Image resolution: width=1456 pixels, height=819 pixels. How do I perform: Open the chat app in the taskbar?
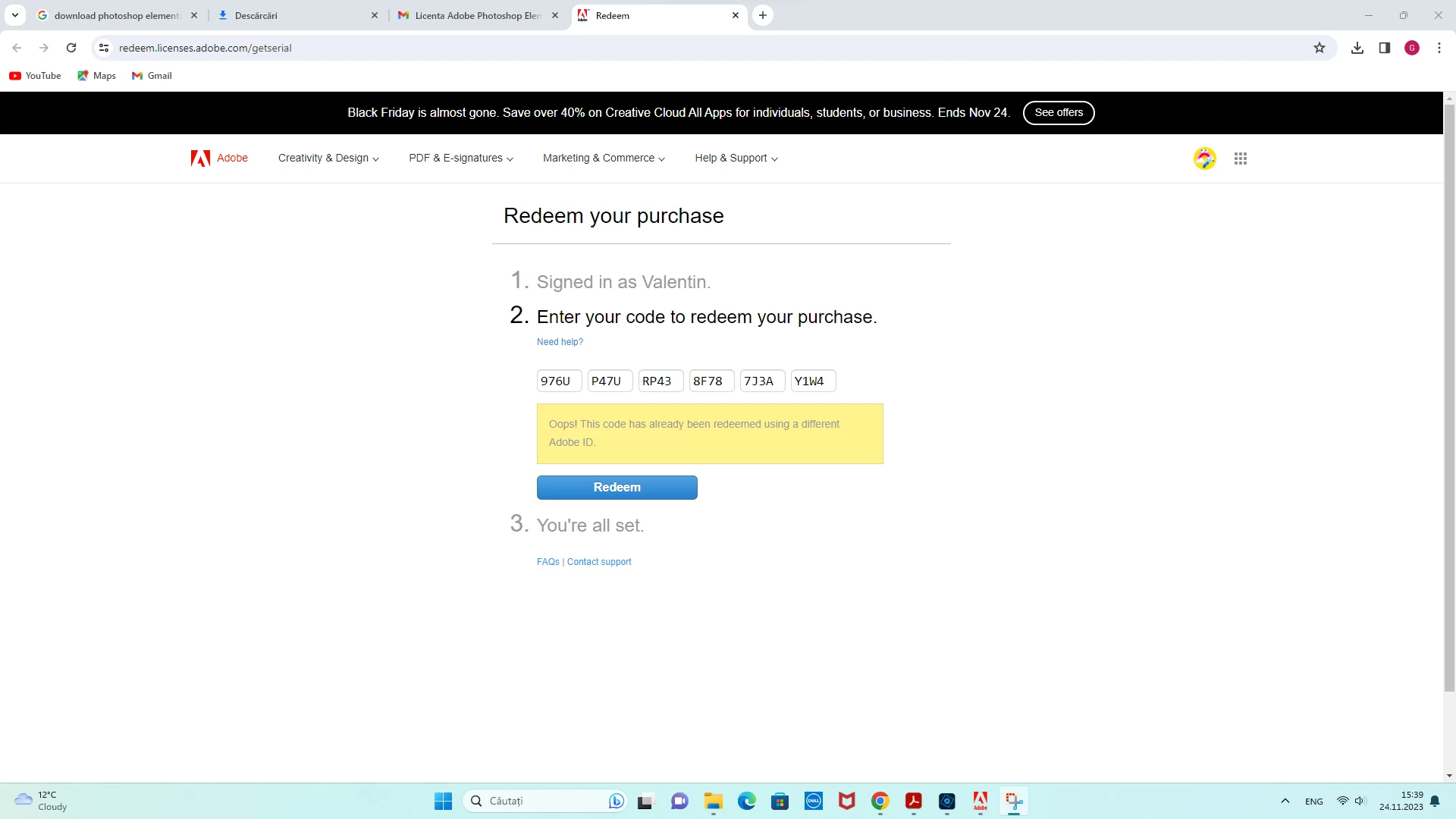tap(679, 802)
